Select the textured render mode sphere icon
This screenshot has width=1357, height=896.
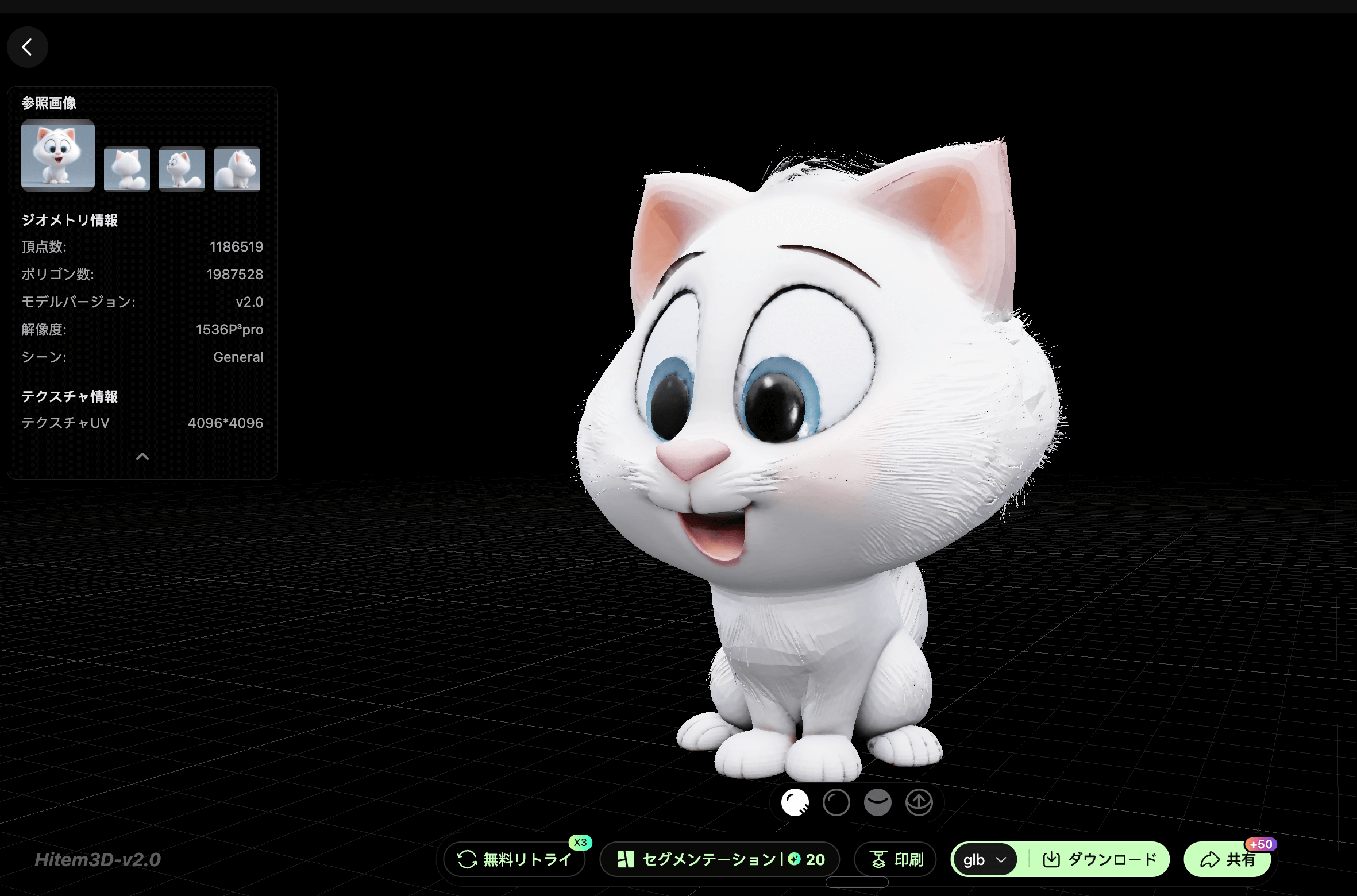(795, 802)
